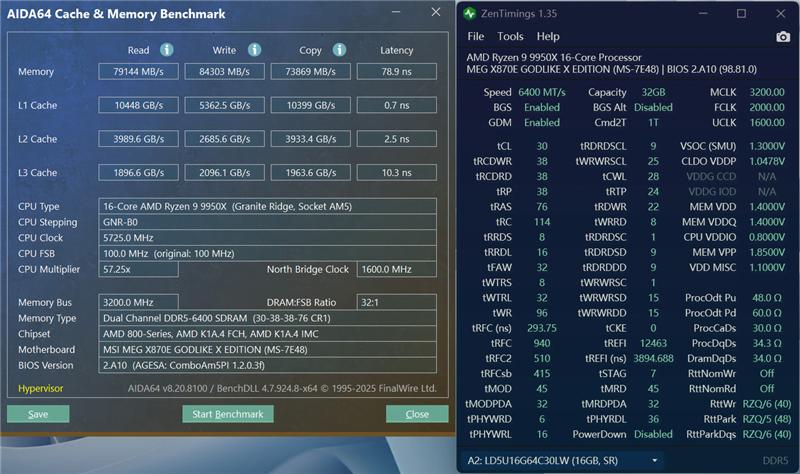This screenshot has width=800, height=474.
Task: Take a screenshot with ZenTimings camera icon
Action: [783, 37]
